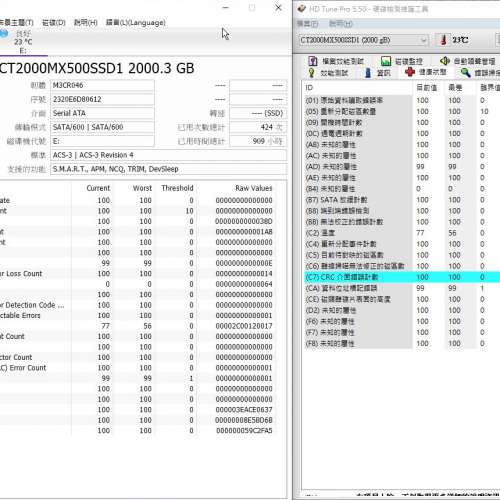
Task: Open the Error Scan tab with magnifier icon
Action: tap(480, 73)
